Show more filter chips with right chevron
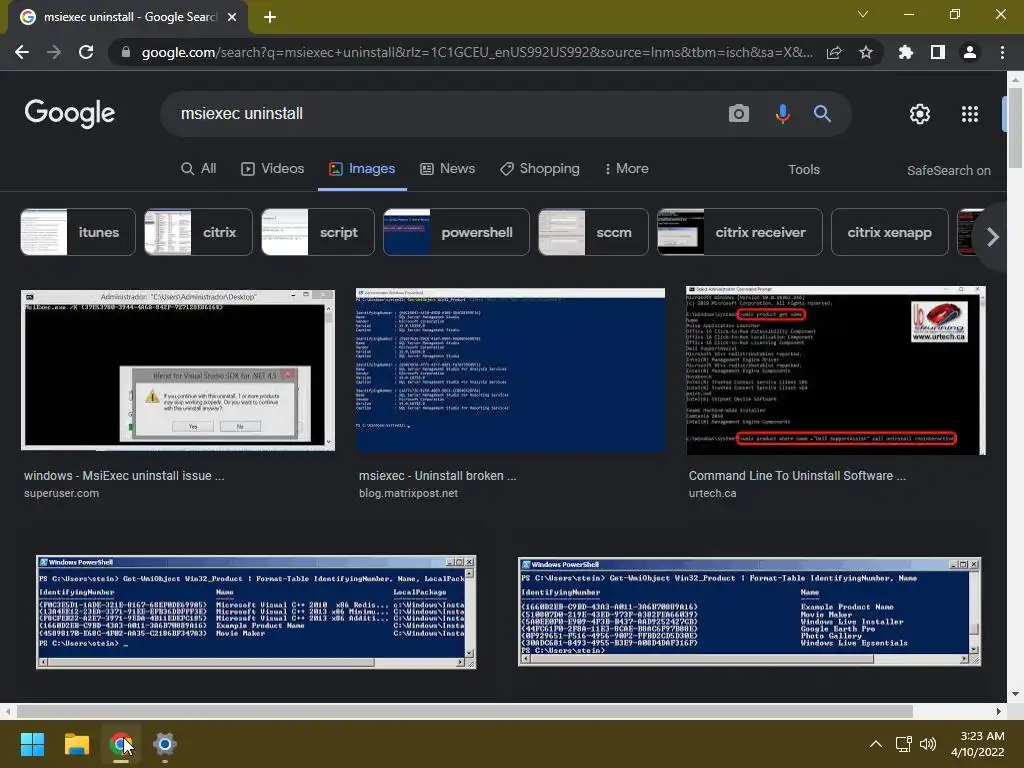 (992, 236)
